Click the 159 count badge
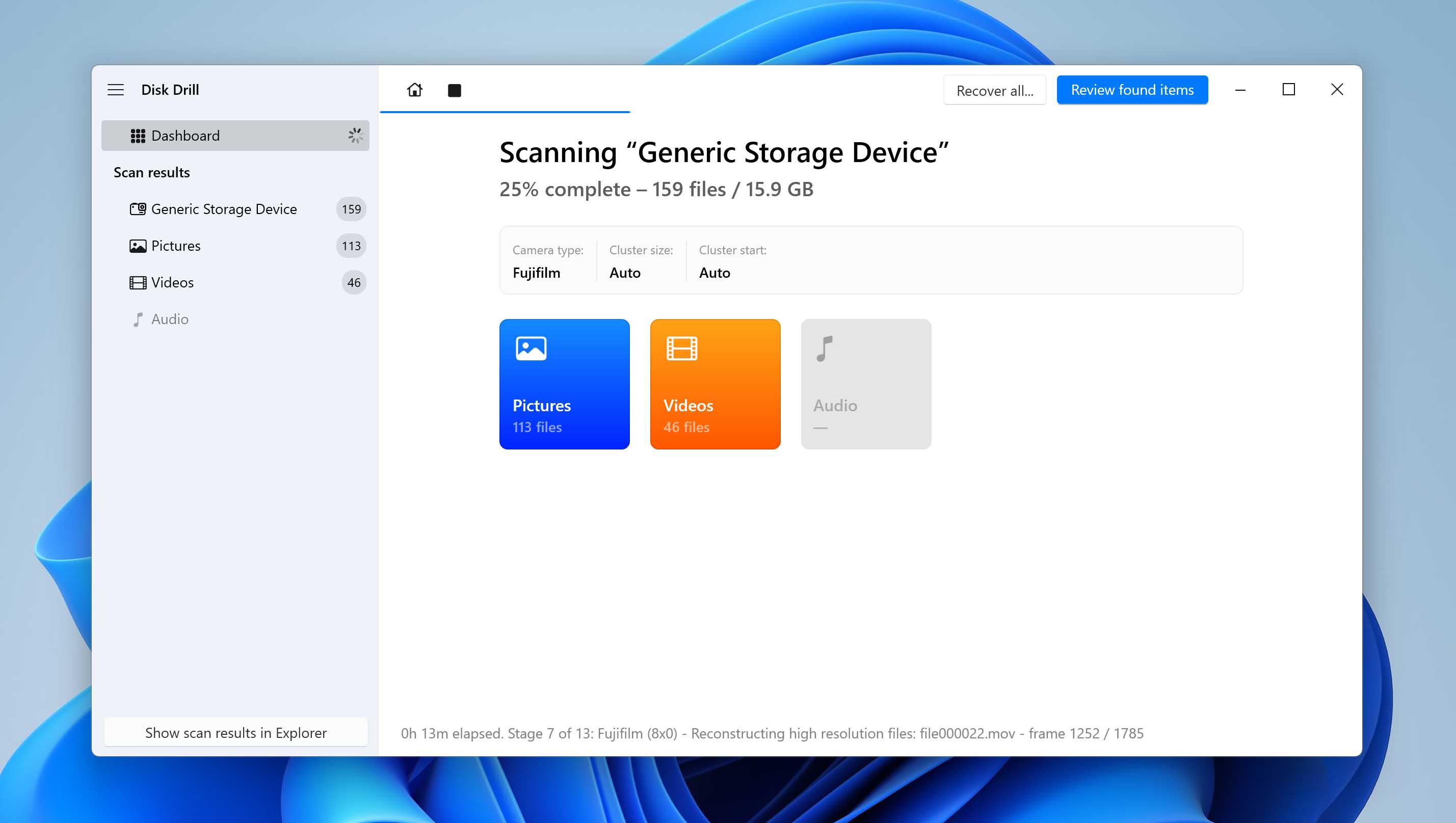Screen dimensions: 1456x823 [x=351, y=209]
